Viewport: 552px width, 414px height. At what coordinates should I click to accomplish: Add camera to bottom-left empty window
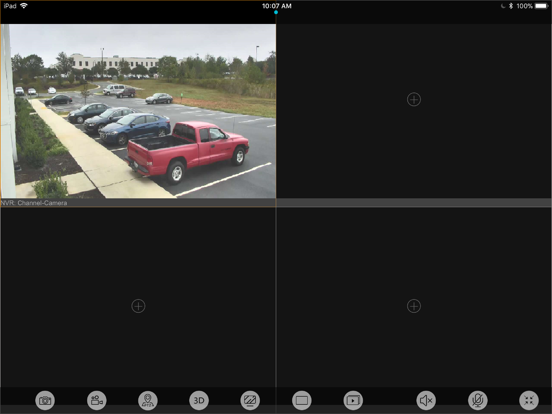click(x=138, y=306)
